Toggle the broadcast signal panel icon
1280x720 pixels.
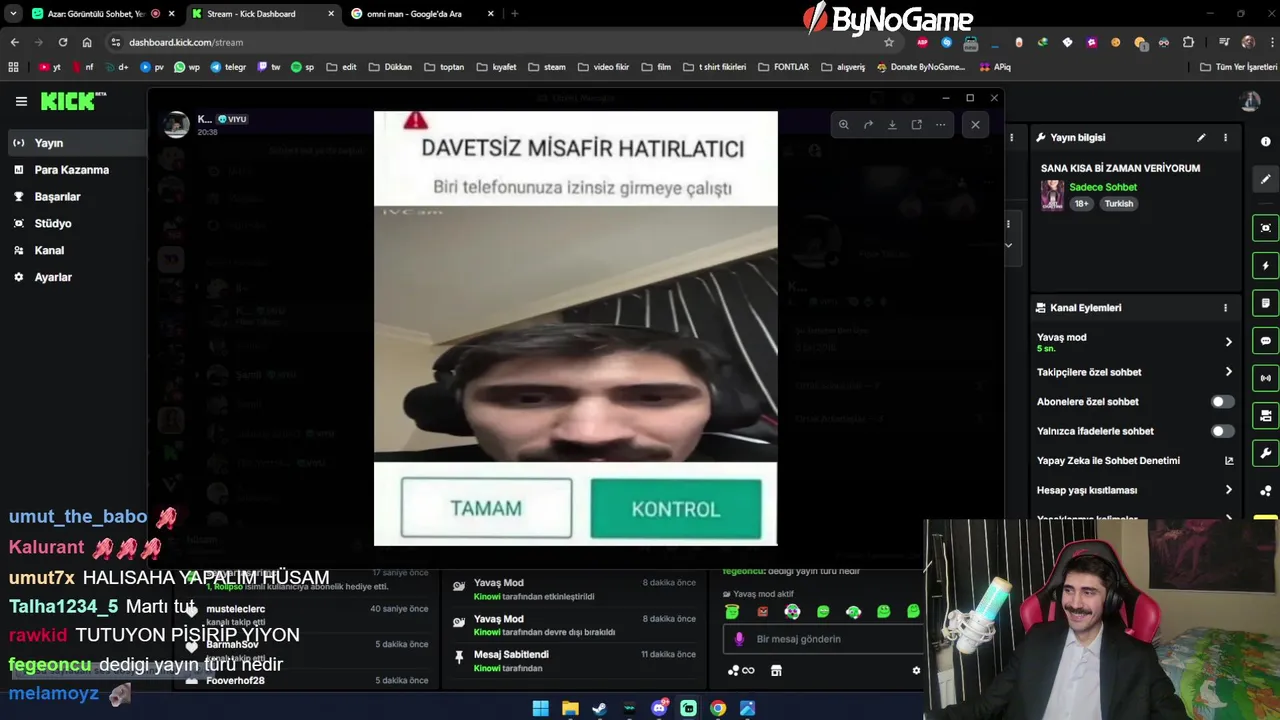click(x=1266, y=378)
